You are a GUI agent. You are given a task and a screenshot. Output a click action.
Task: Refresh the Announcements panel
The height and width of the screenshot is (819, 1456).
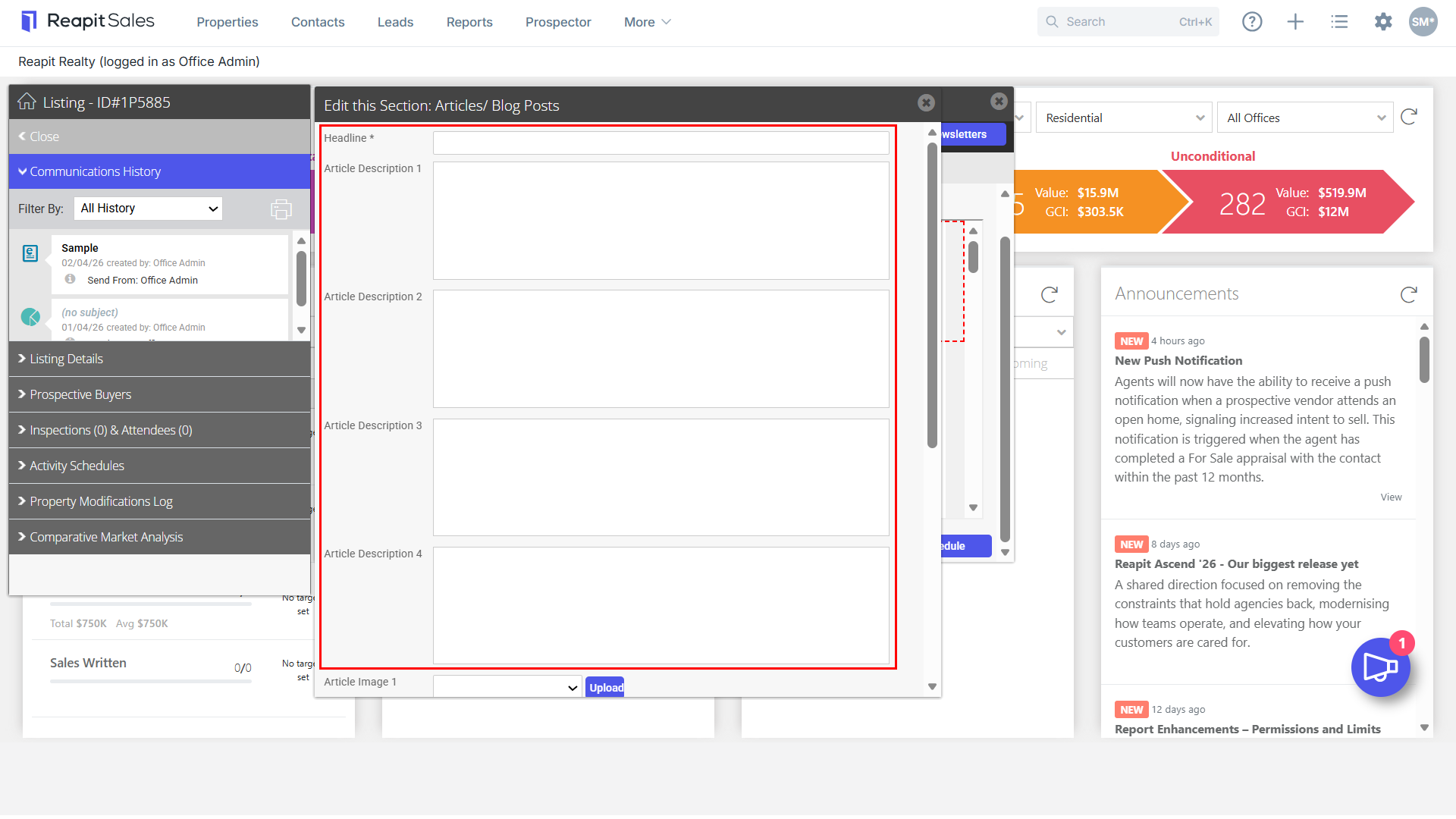[x=1409, y=294]
